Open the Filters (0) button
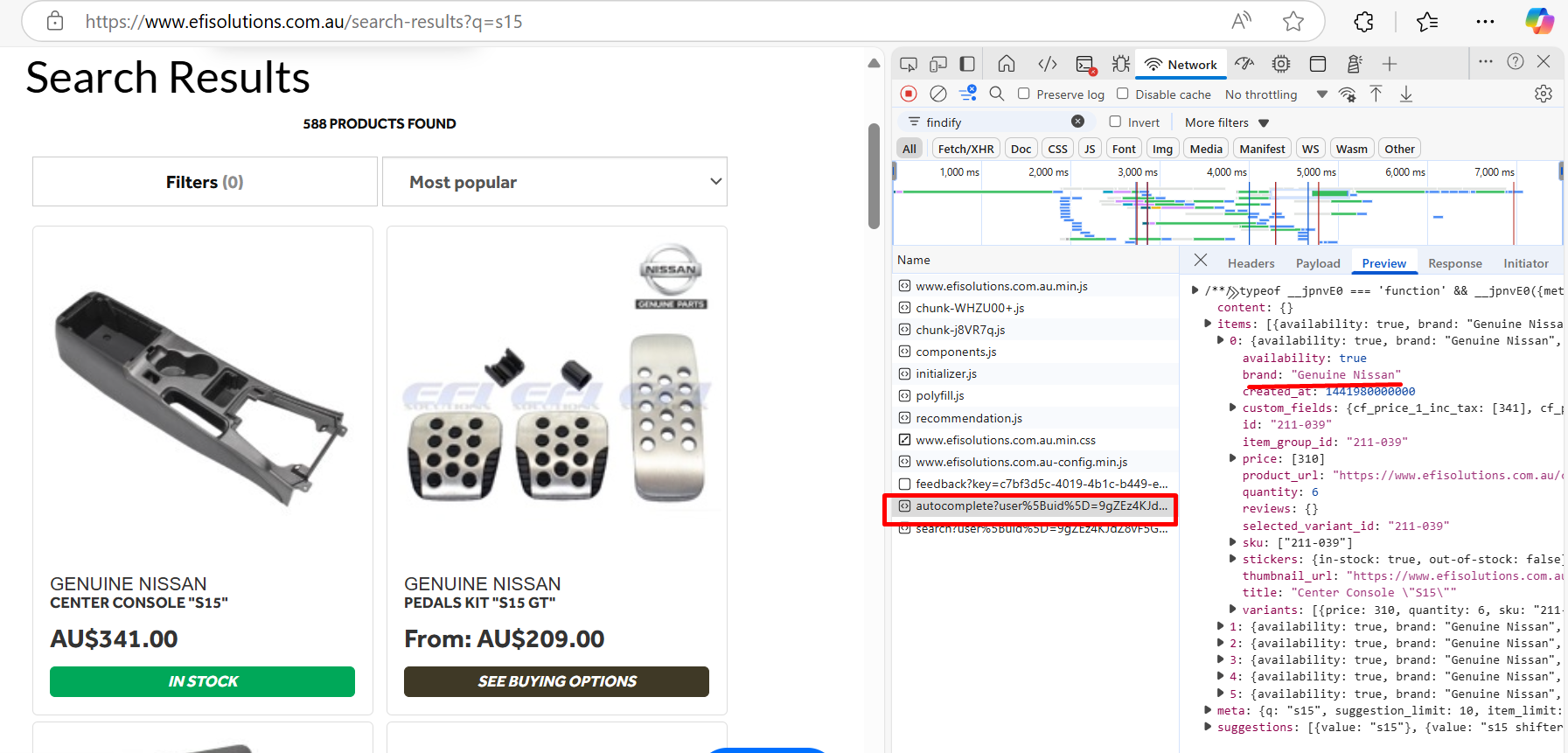The width and height of the screenshot is (1568, 753). [205, 182]
